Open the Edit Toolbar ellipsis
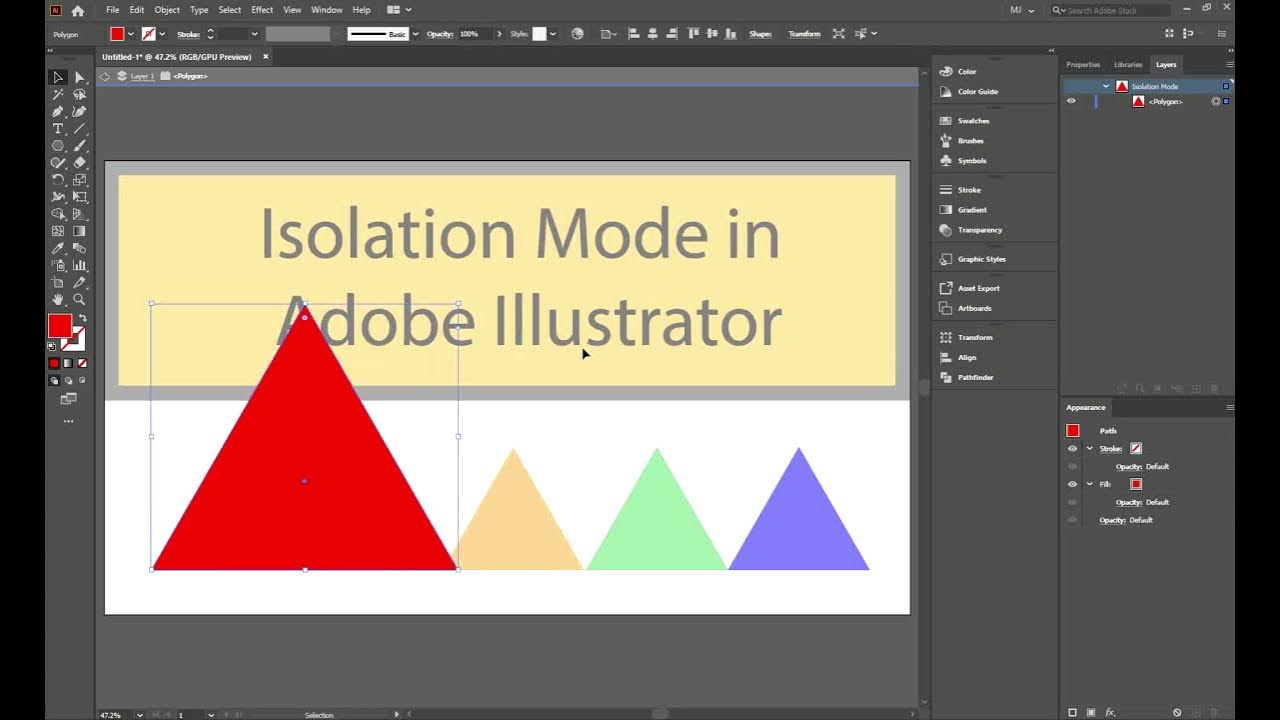1280x720 pixels. [x=68, y=421]
